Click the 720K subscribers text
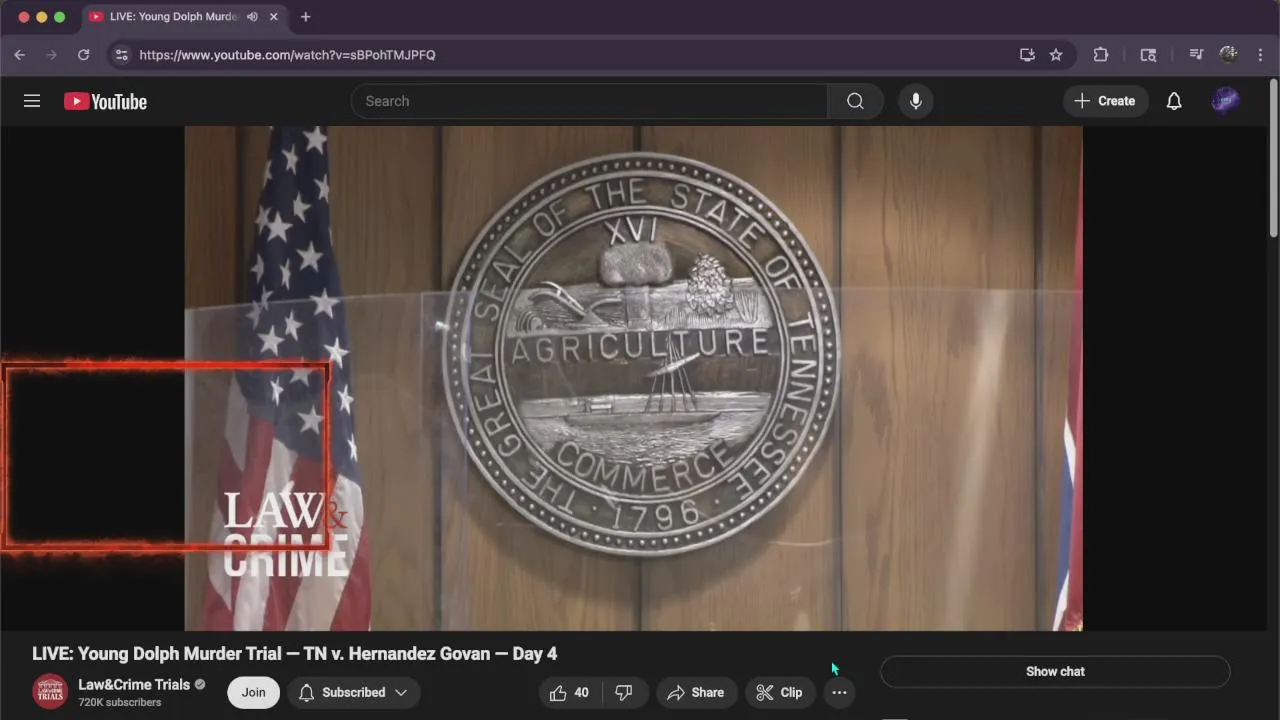 (x=120, y=703)
